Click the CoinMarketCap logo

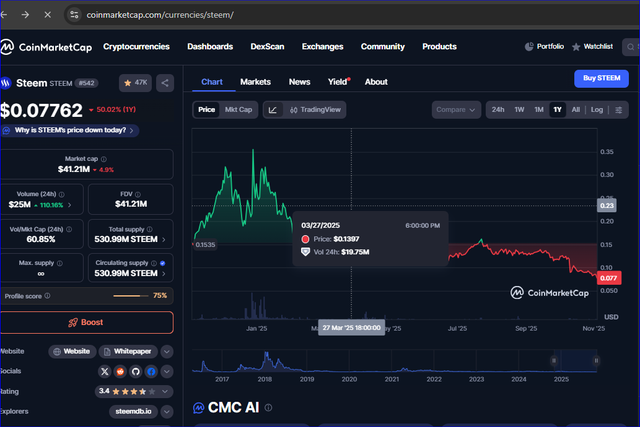tap(46, 47)
